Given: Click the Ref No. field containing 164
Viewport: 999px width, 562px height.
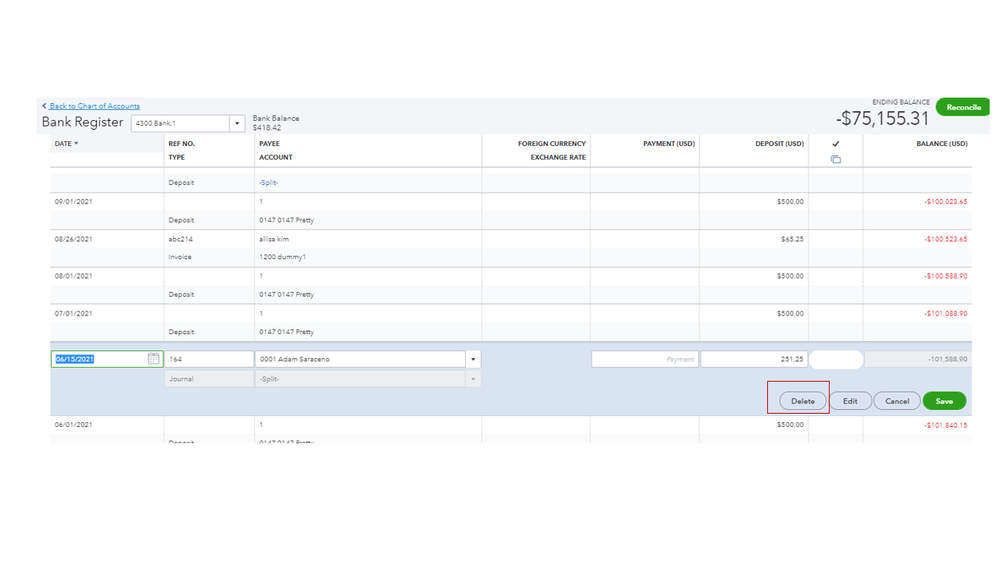Looking at the screenshot, I should 209,359.
